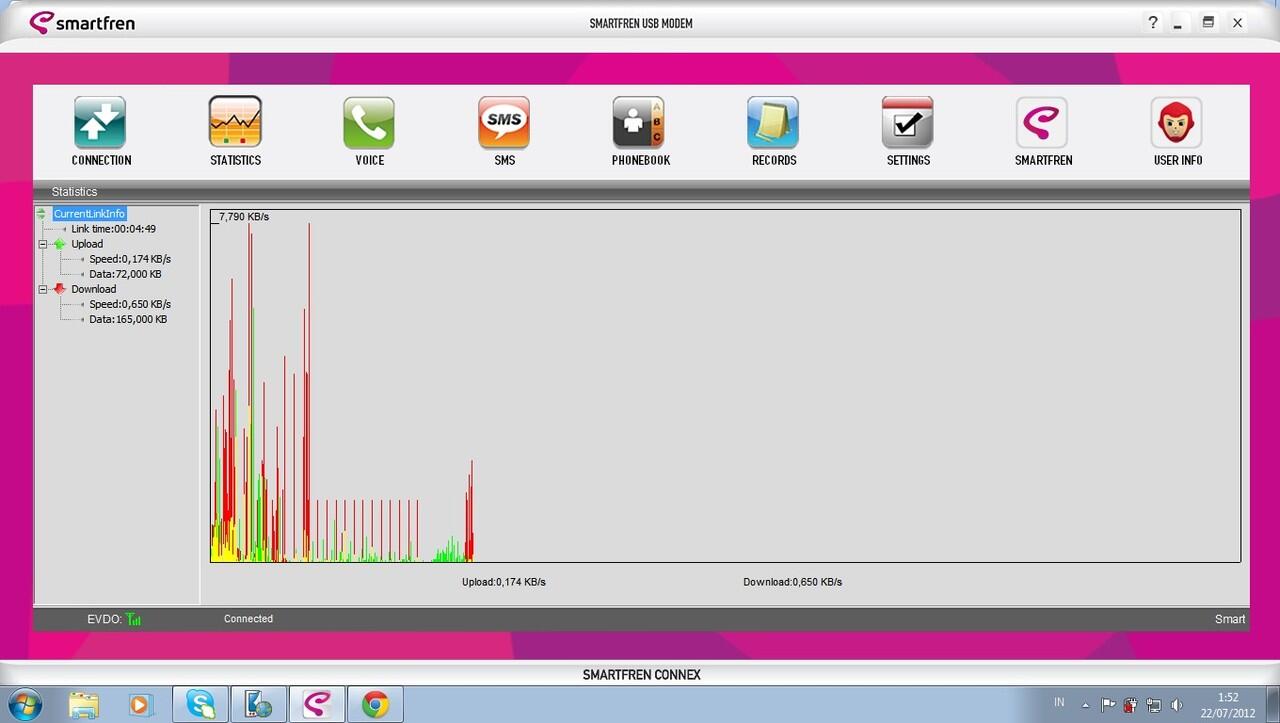The image size is (1280, 723).
Task: Select the Link time:00:04:49 row
Action: coord(113,229)
